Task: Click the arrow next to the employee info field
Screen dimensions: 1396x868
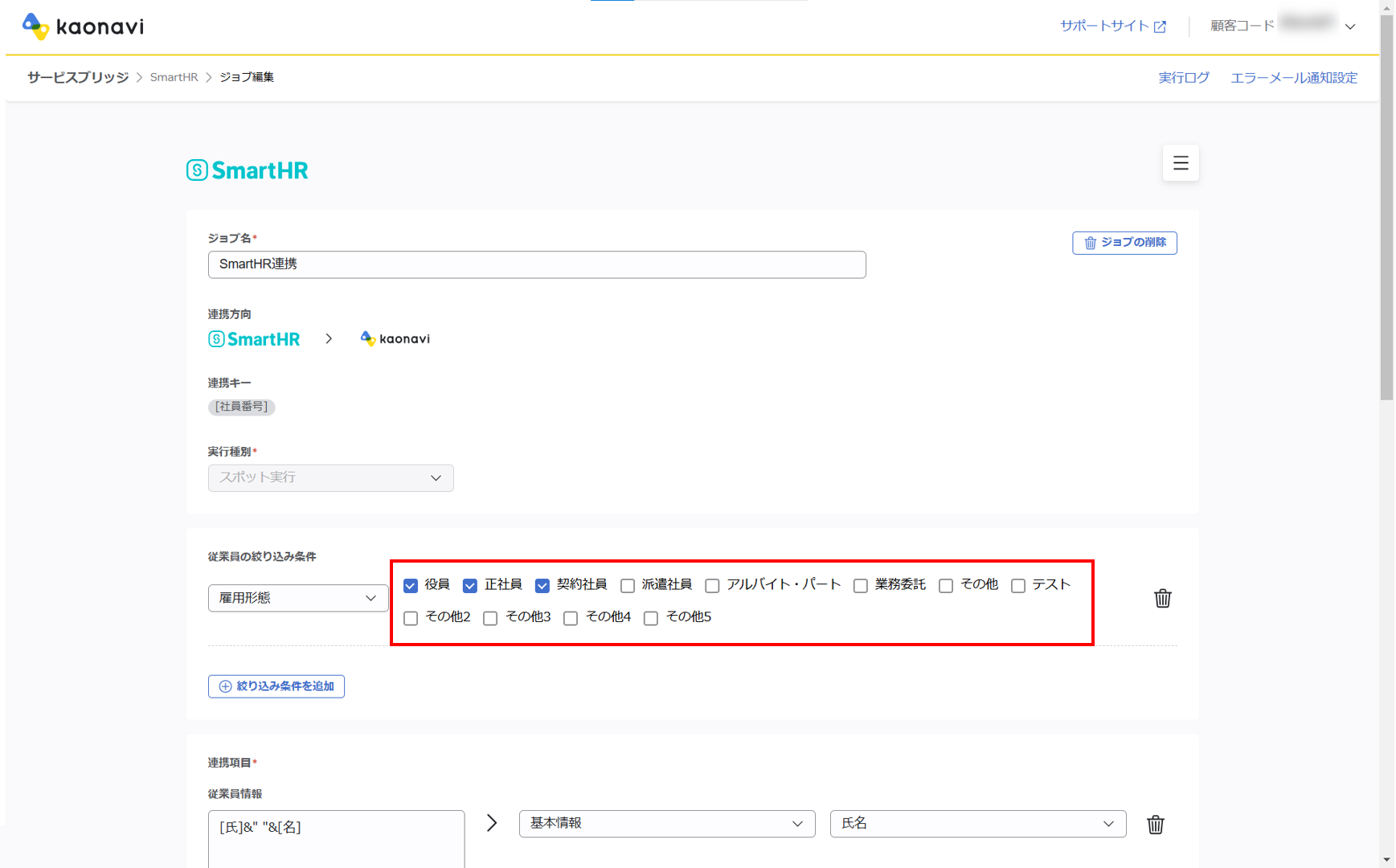Action: point(492,823)
